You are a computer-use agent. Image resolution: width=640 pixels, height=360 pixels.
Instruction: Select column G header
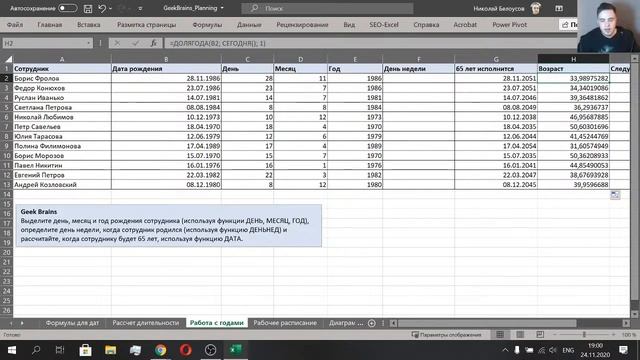click(496, 59)
